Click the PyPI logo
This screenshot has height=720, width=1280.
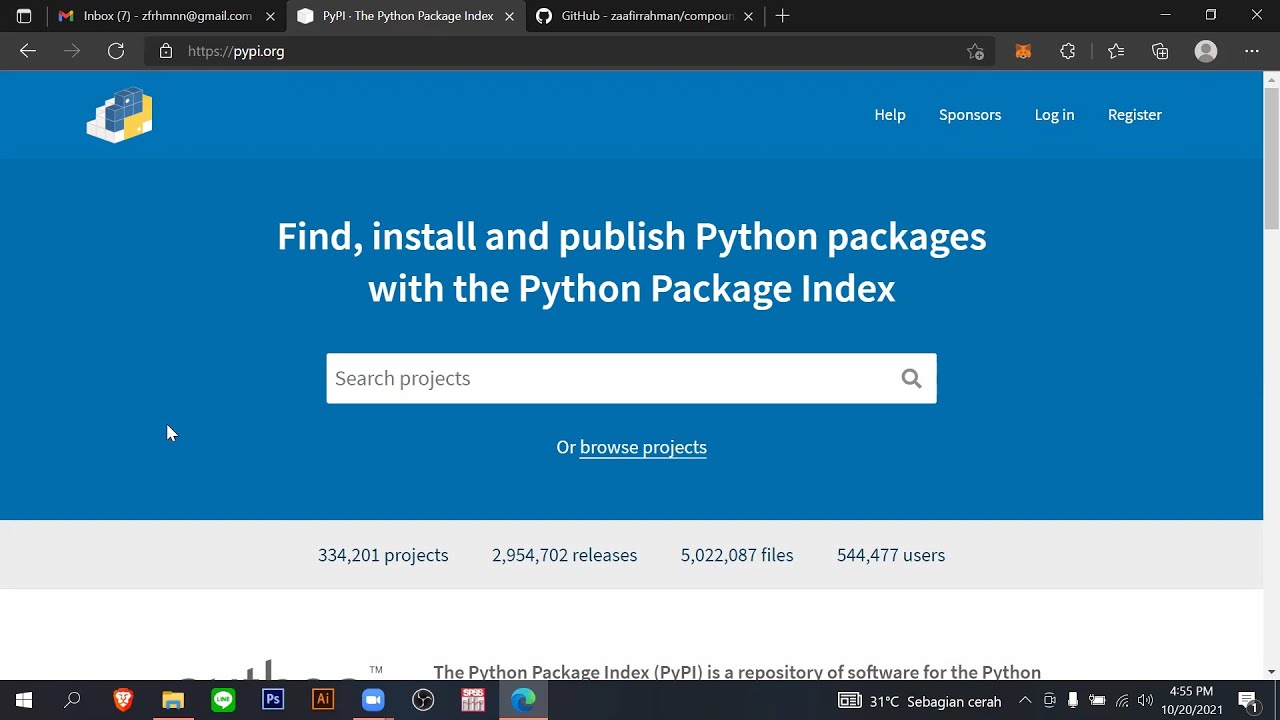click(119, 115)
